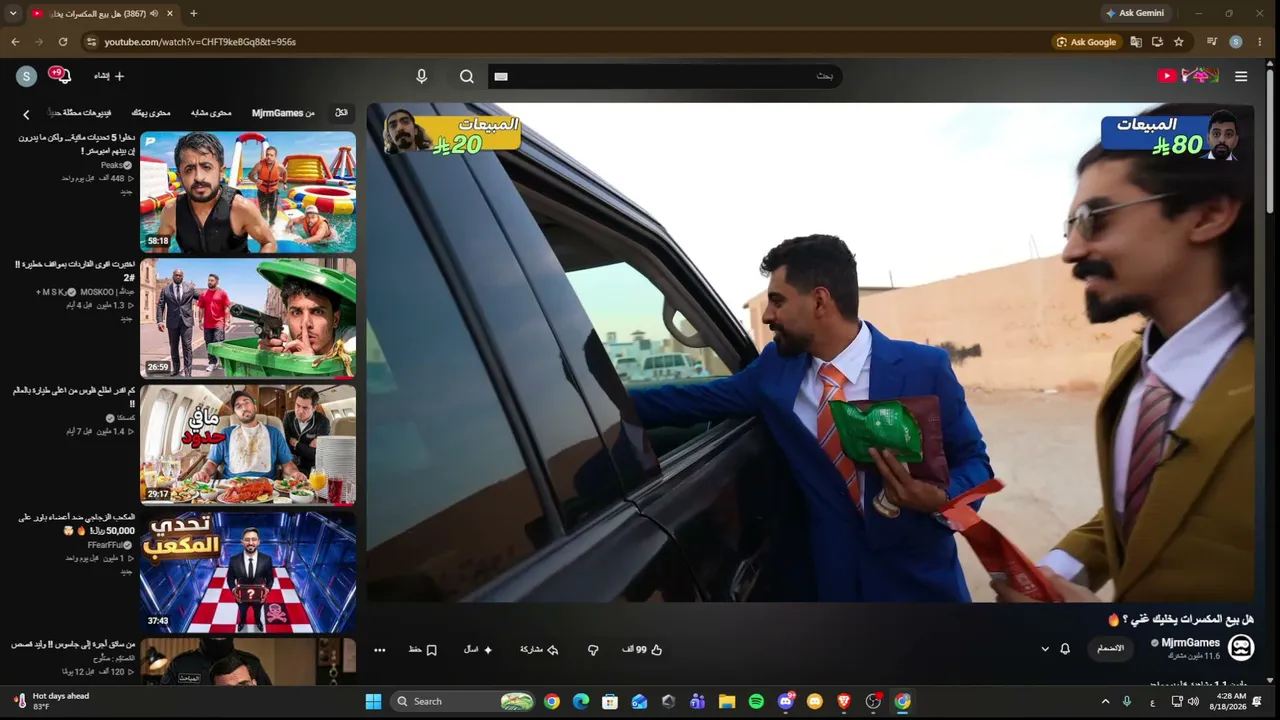The width and height of the screenshot is (1280, 720).
Task: Close the YouTube tab
Action: 170,14
